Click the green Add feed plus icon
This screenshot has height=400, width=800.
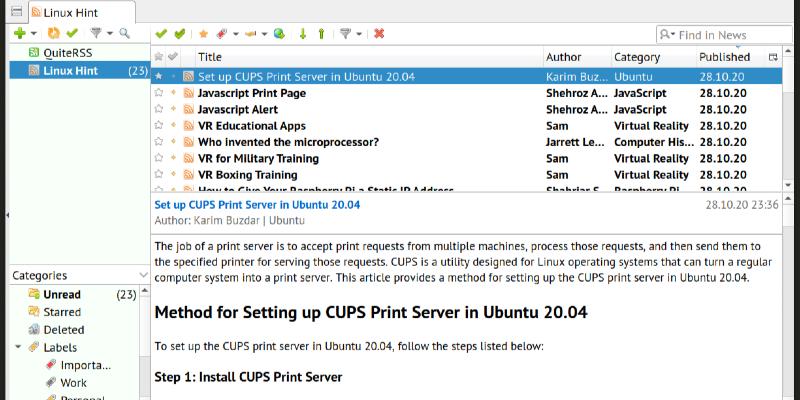tap(18, 34)
